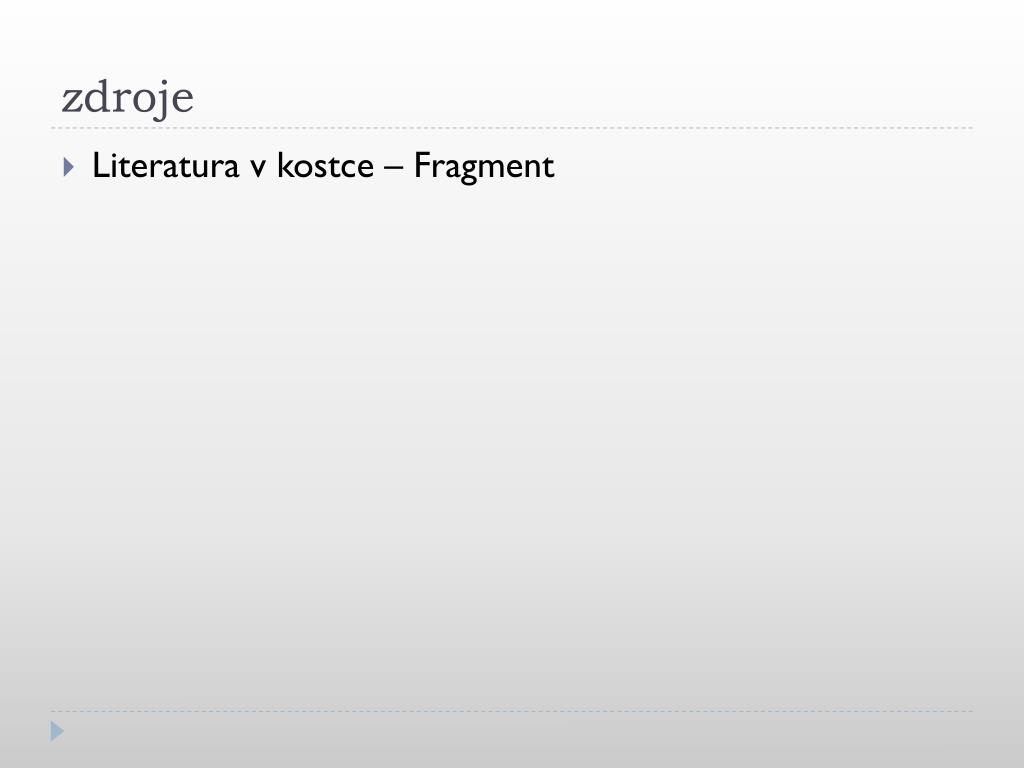
Task: Click the final "t" of Fragment
Action: coord(549,167)
